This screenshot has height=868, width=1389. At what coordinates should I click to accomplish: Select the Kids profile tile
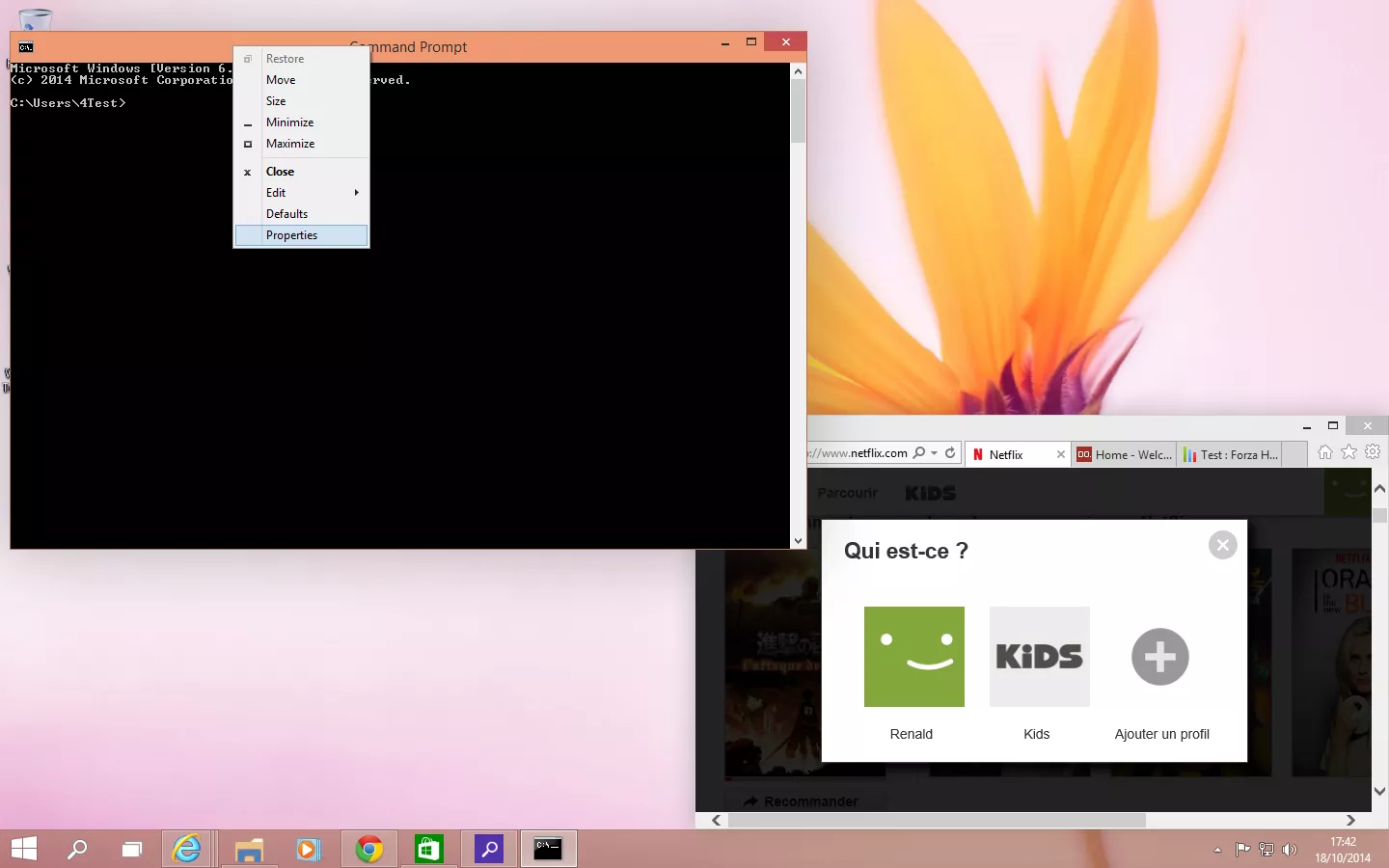[x=1039, y=657]
